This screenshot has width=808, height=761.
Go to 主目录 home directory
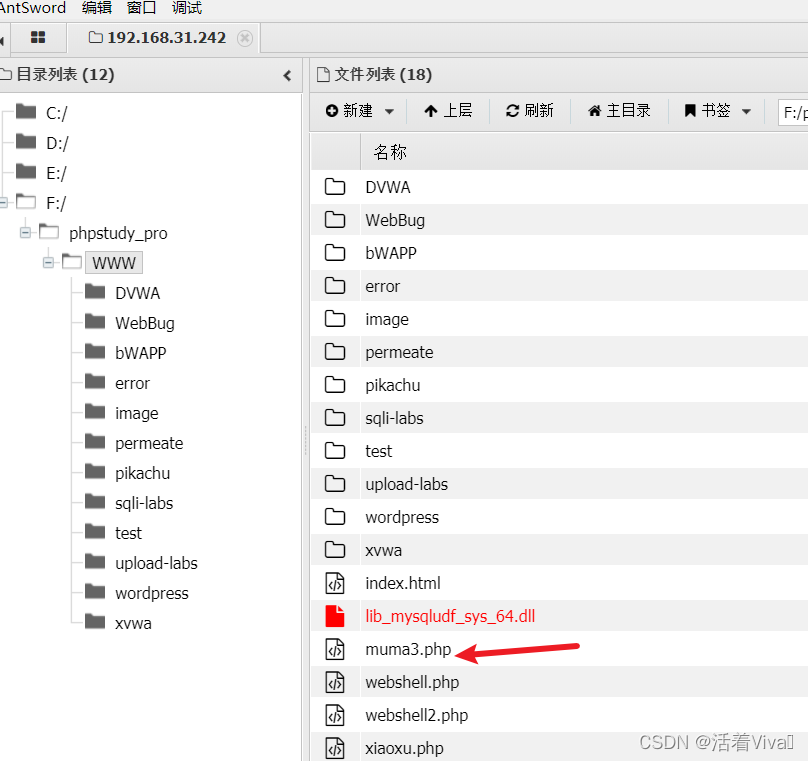pos(619,111)
